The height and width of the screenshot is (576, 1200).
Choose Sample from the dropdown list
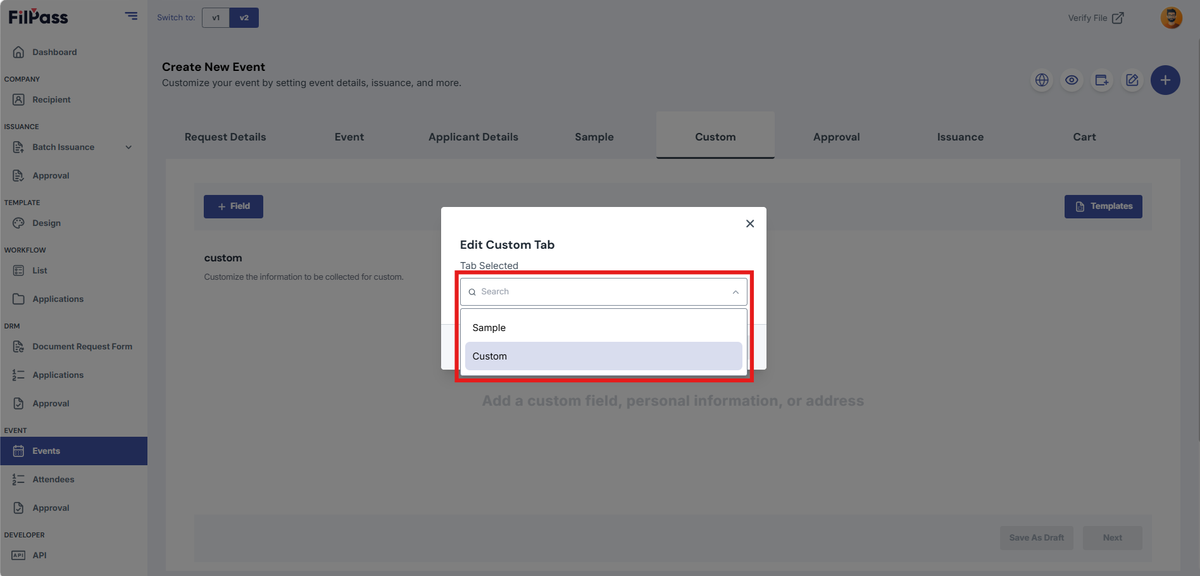click(603, 328)
